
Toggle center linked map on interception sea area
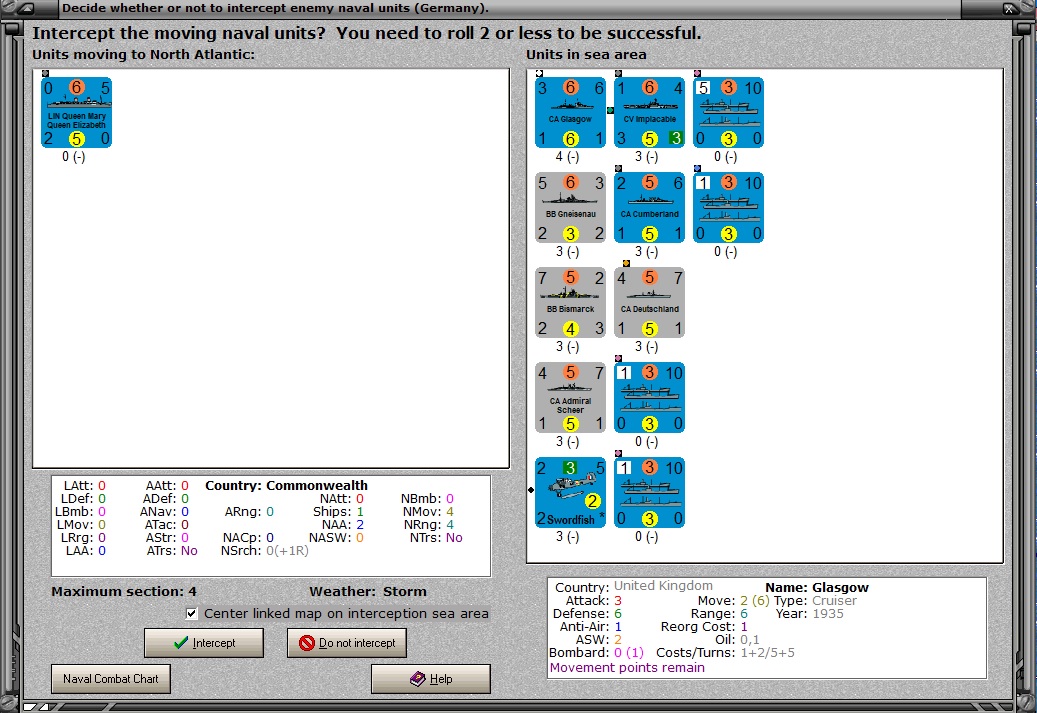coord(192,614)
